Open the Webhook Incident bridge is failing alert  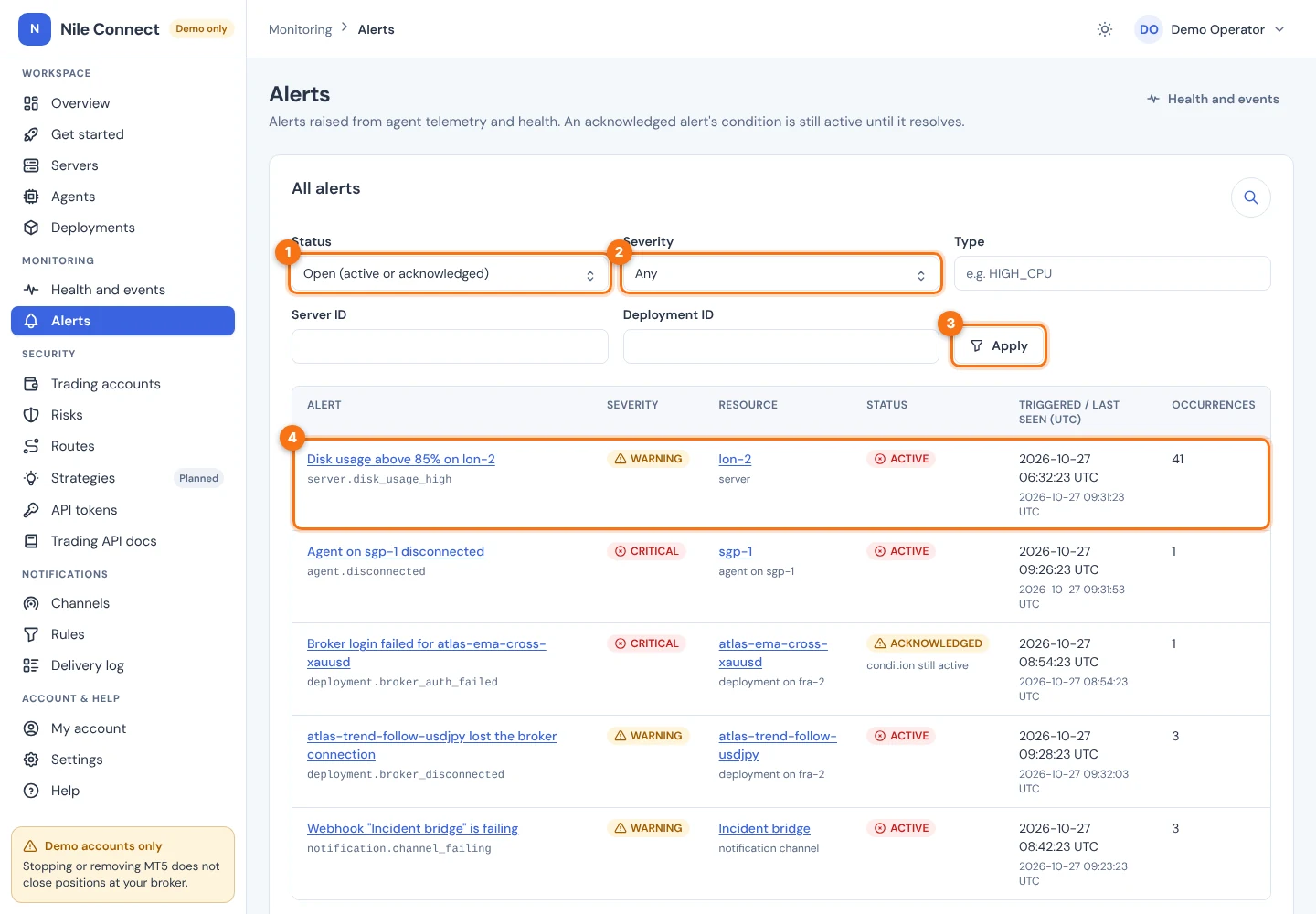pos(412,828)
